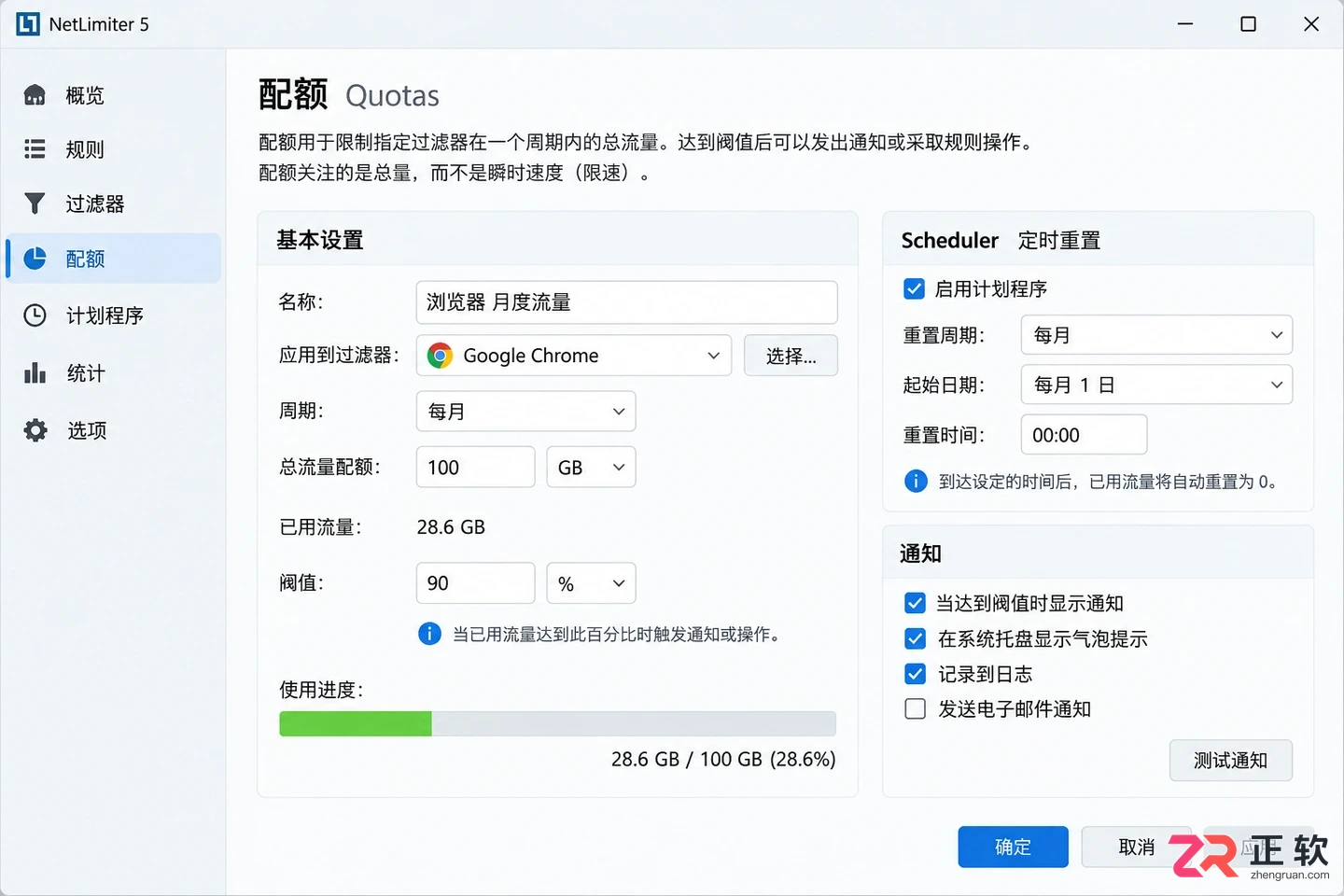The height and width of the screenshot is (896, 1344).
Task: Close the NetLimiter 5 window
Action: (x=1311, y=24)
